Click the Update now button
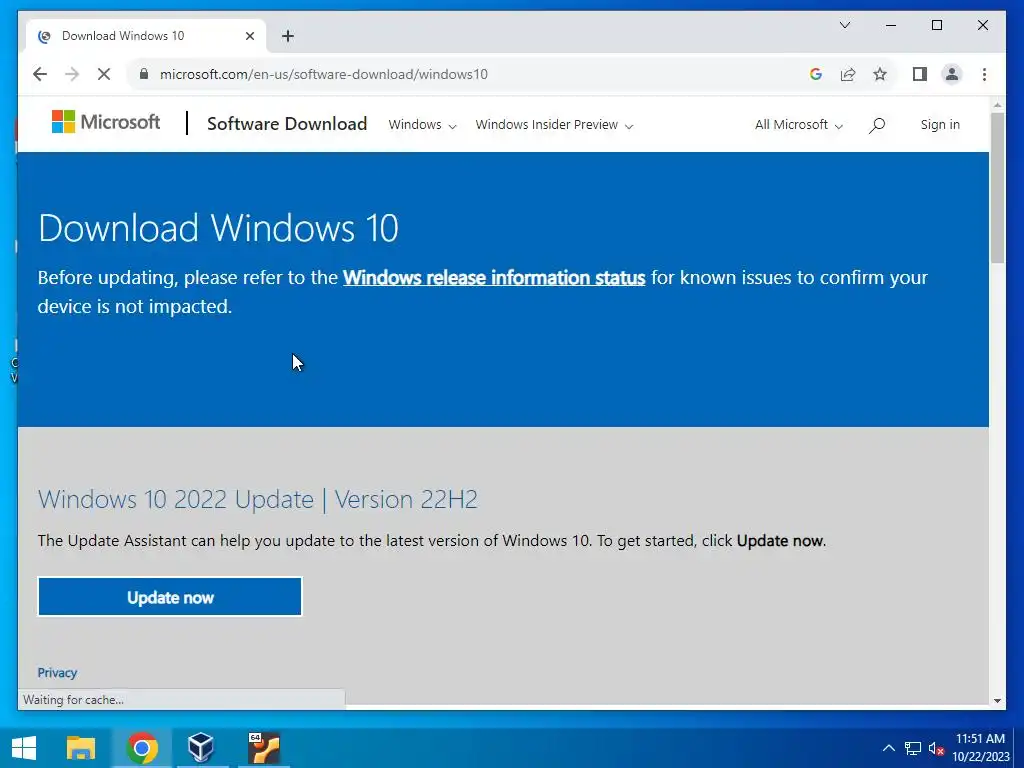Viewport: 1024px width, 768px height. click(x=170, y=597)
